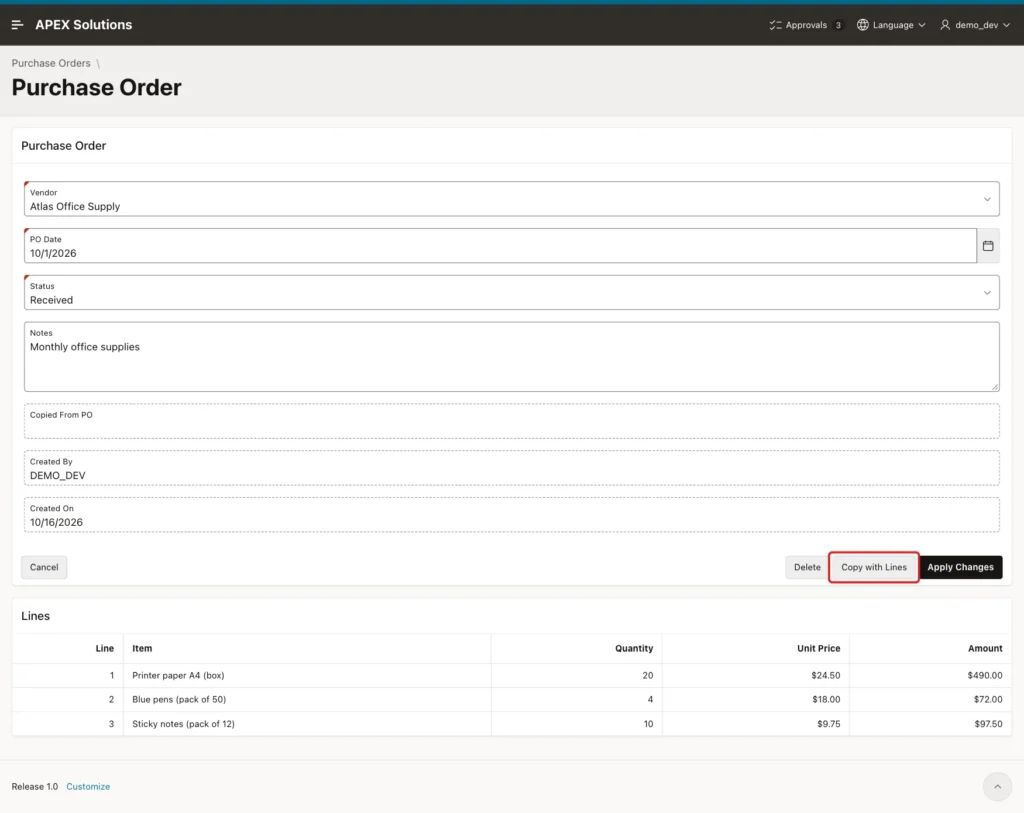Screen dimensions: 1024x813
Task: Click quantity 10 for Sticky notes
Action: point(648,724)
